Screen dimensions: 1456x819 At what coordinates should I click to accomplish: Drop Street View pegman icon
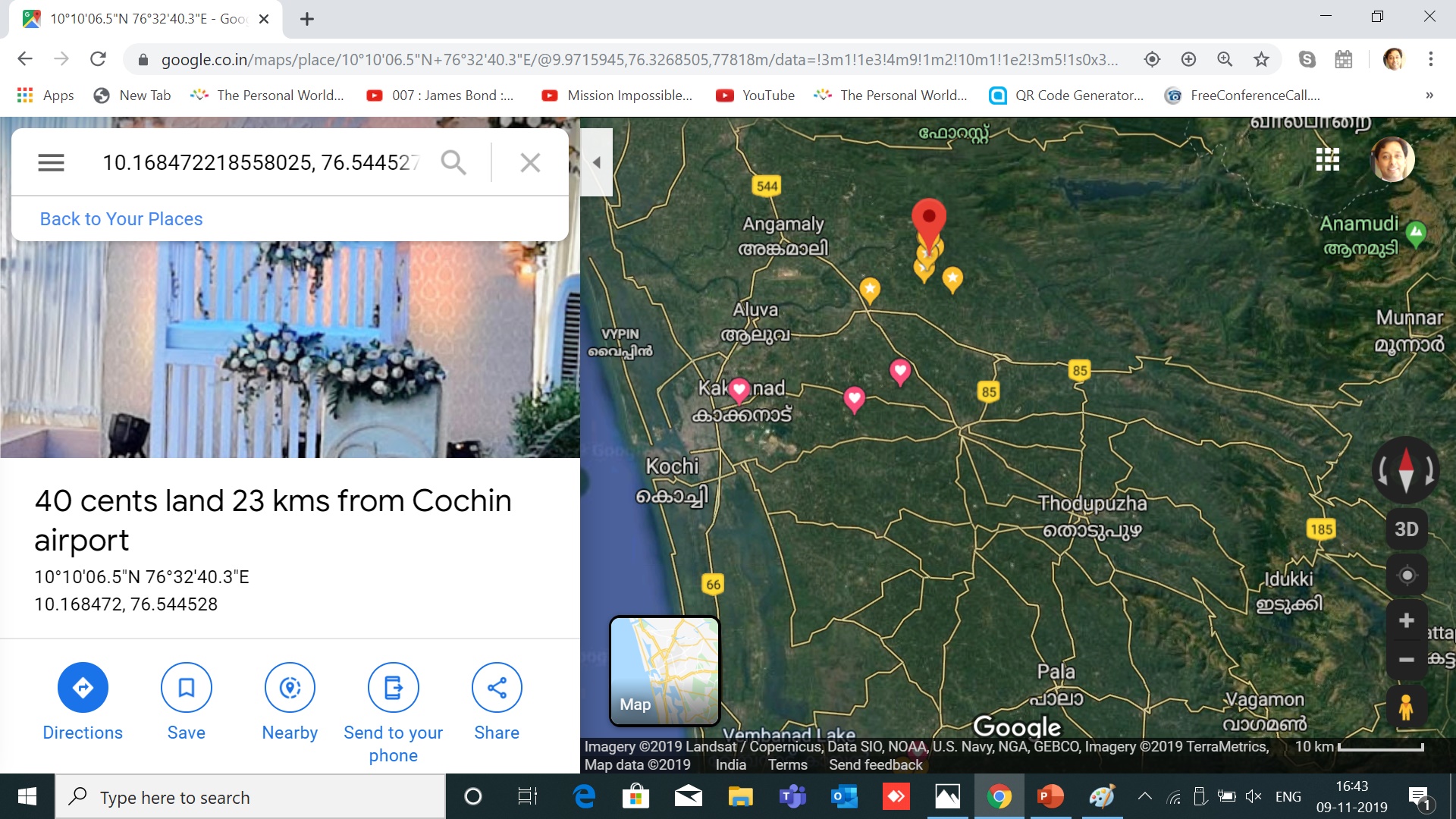click(x=1406, y=708)
